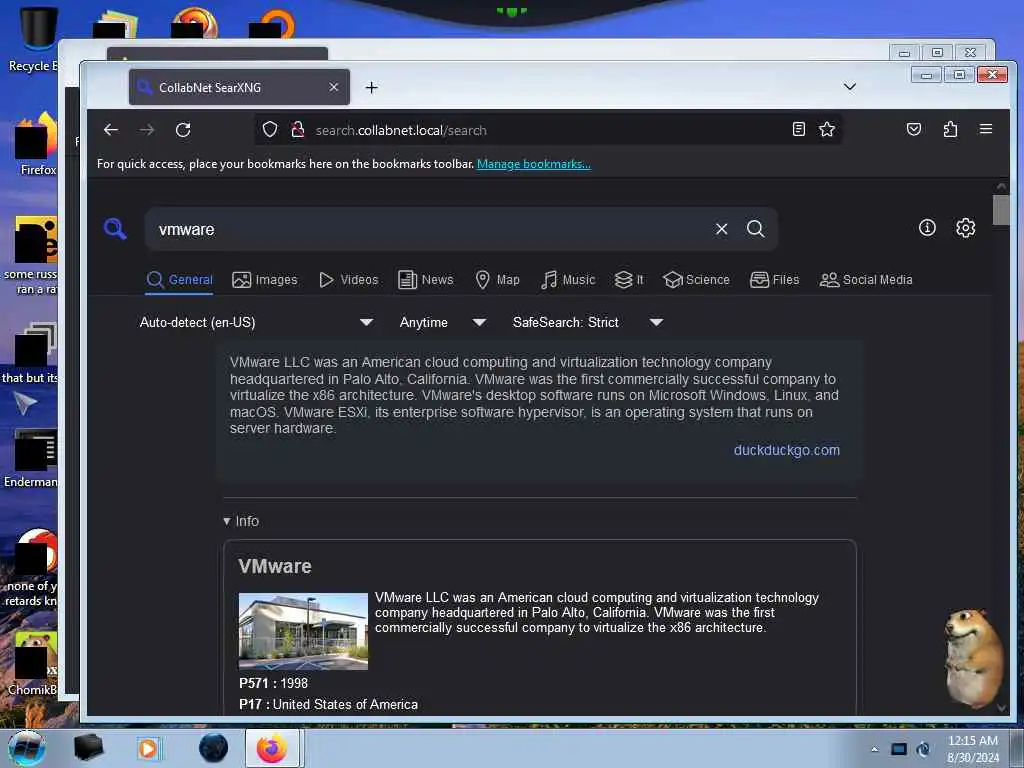
Task: Switch to the Videos category
Action: [348, 280]
